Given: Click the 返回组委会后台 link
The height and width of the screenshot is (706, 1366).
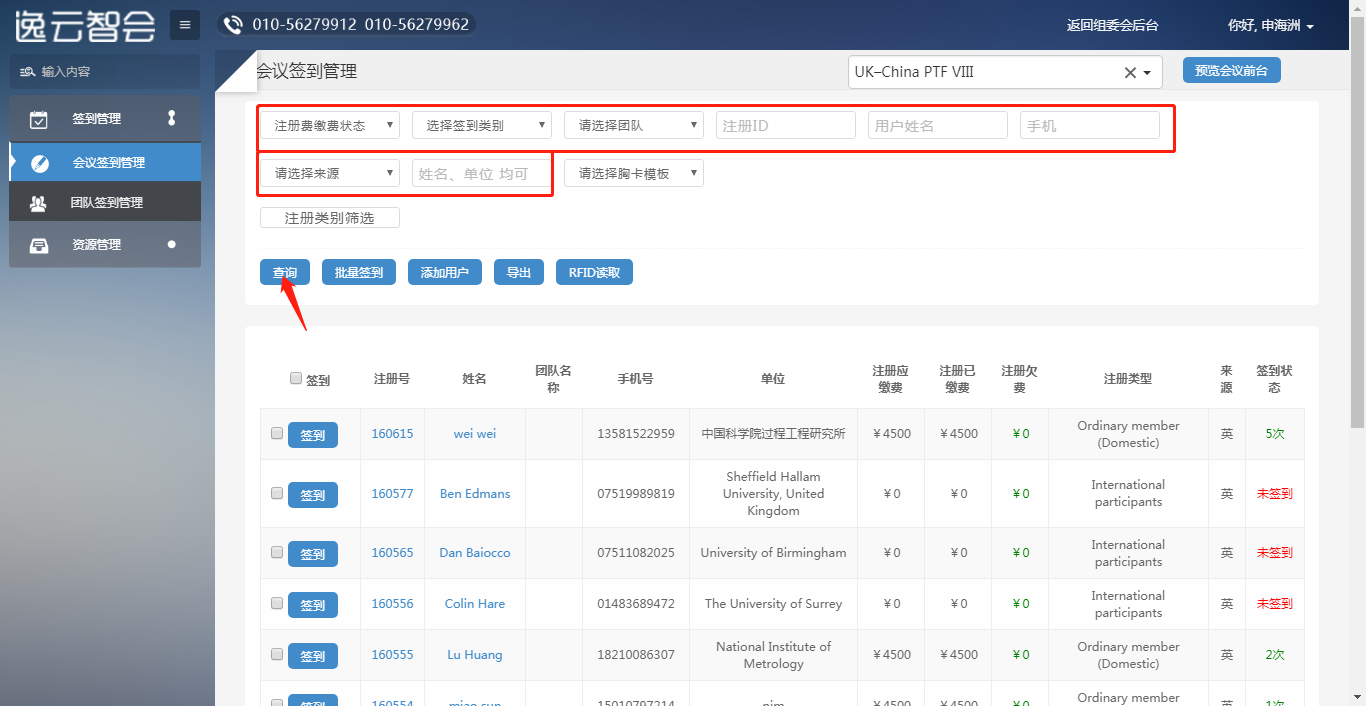Looking at the screenshot, I should pos(1112,26).
